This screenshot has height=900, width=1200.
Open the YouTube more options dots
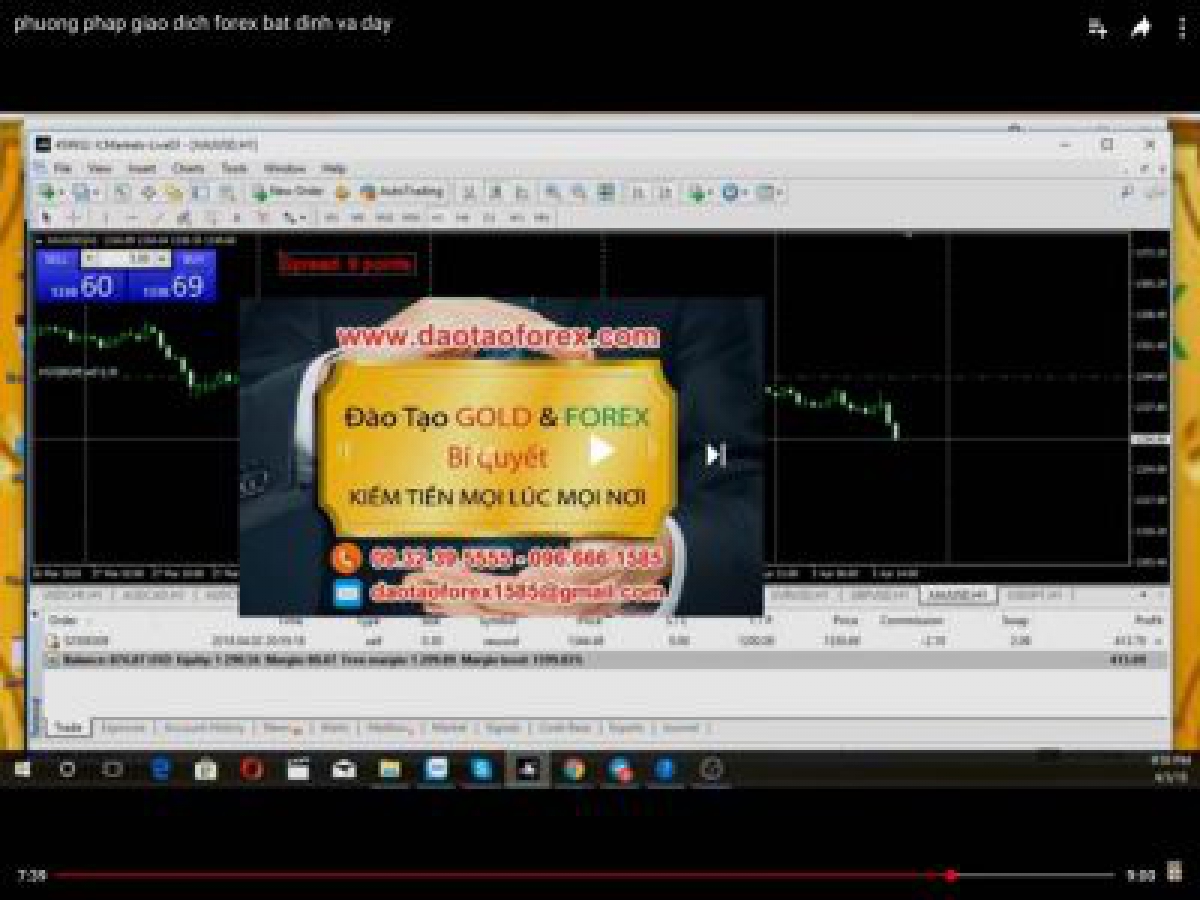pos(1183,28)
